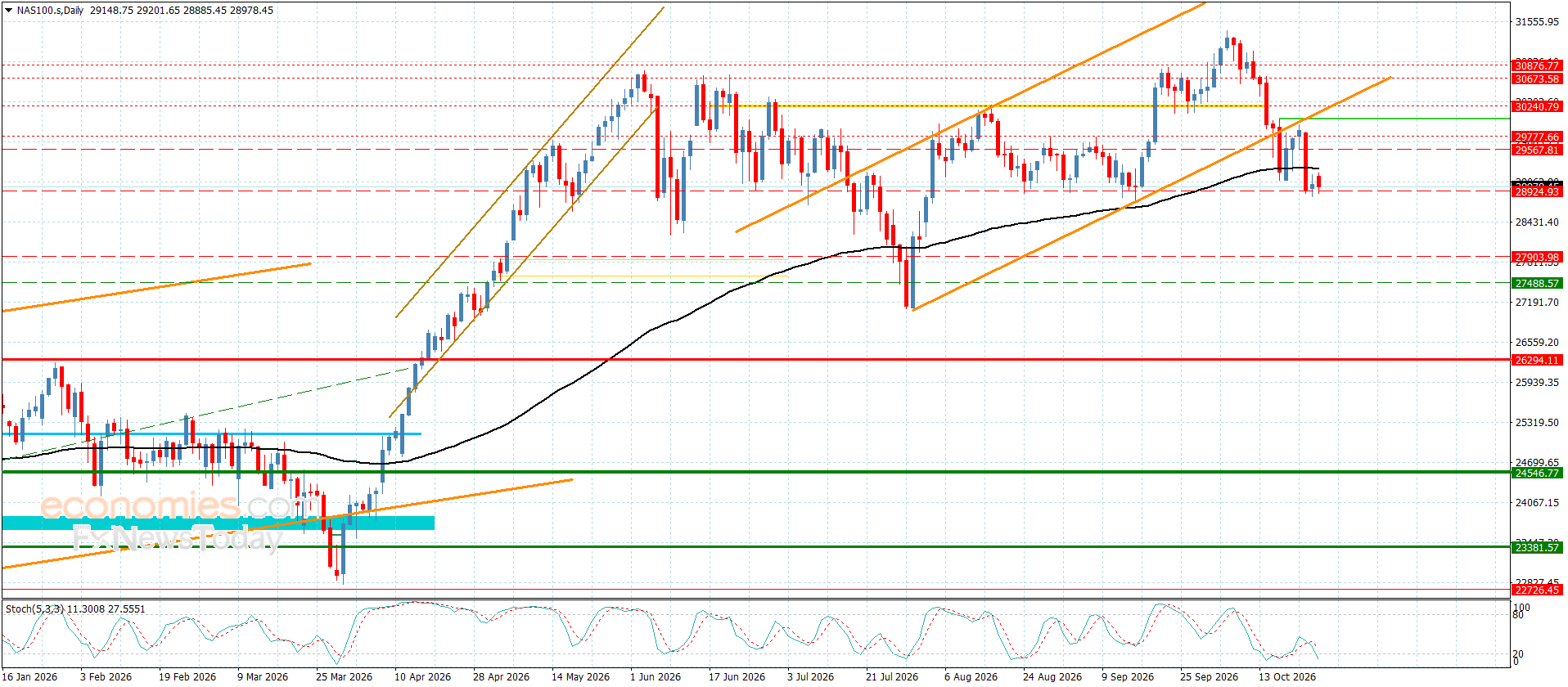
Task: Select the 27903.98 red price label
Action: [x=1537, y=258]
